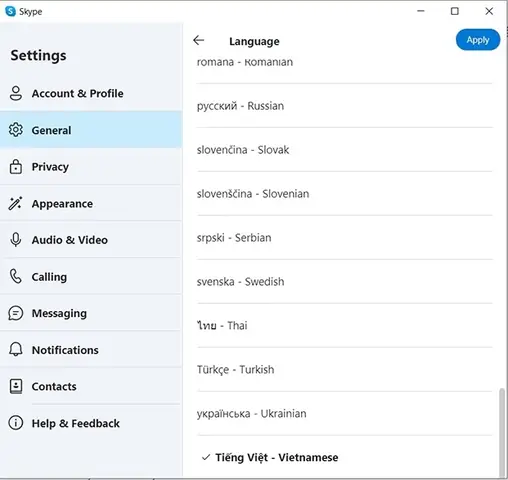This screenshot has width=508, height=480.
Task: Select Tiếng Việt - Vietnamese language
Action: [x=345, y=457]
